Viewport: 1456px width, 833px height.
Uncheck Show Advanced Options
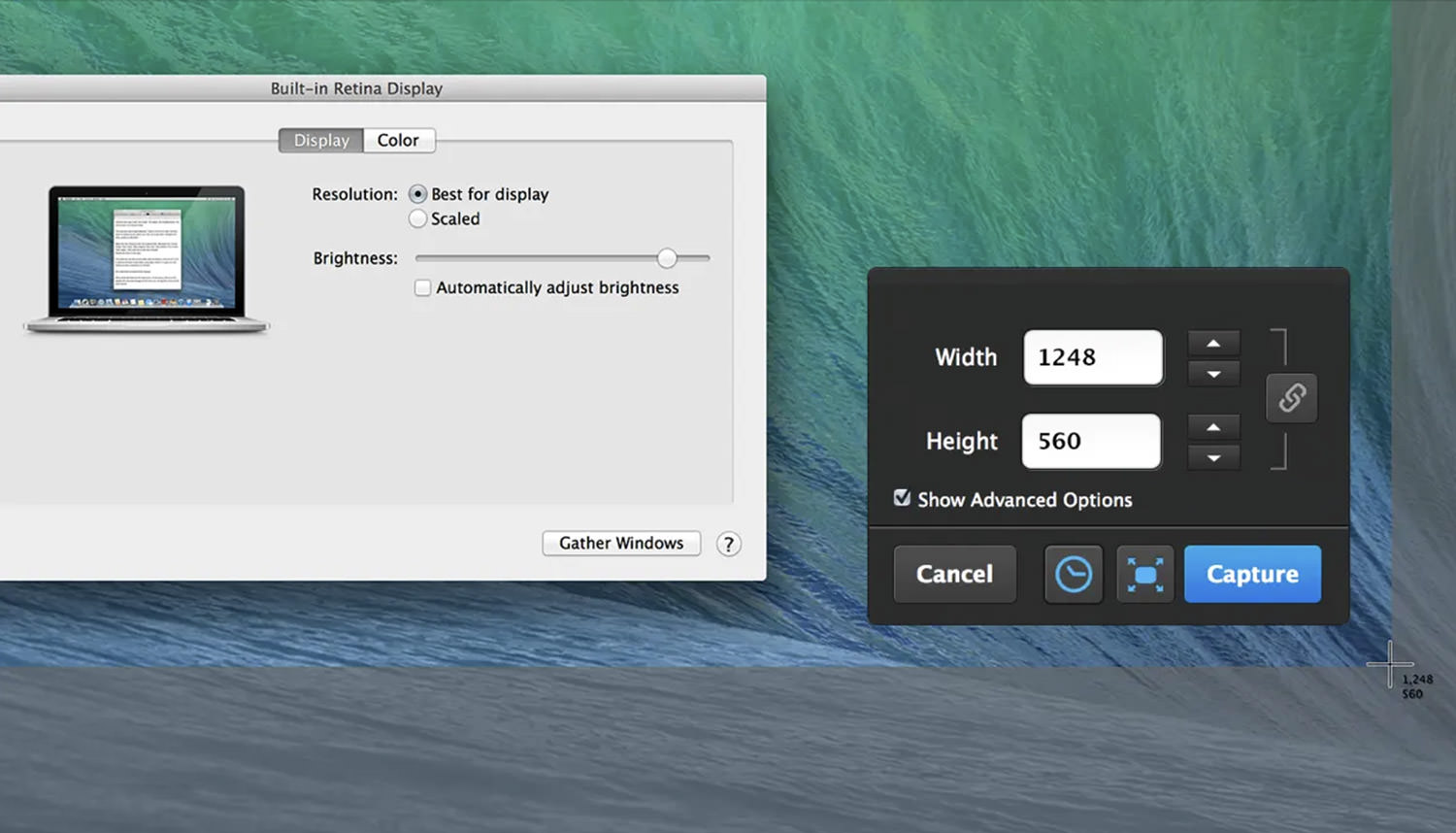(902, 498)
